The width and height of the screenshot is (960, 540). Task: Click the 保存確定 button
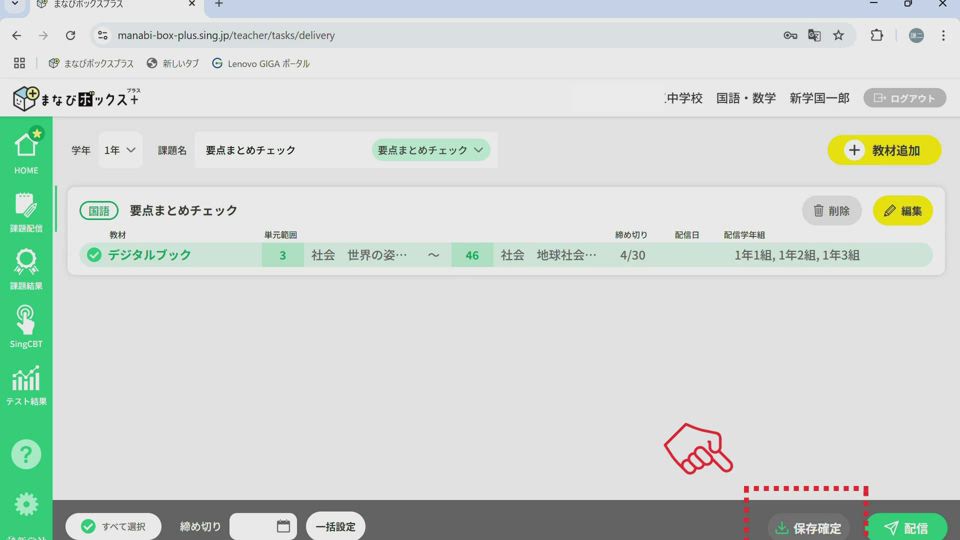[x=807, y=528]
